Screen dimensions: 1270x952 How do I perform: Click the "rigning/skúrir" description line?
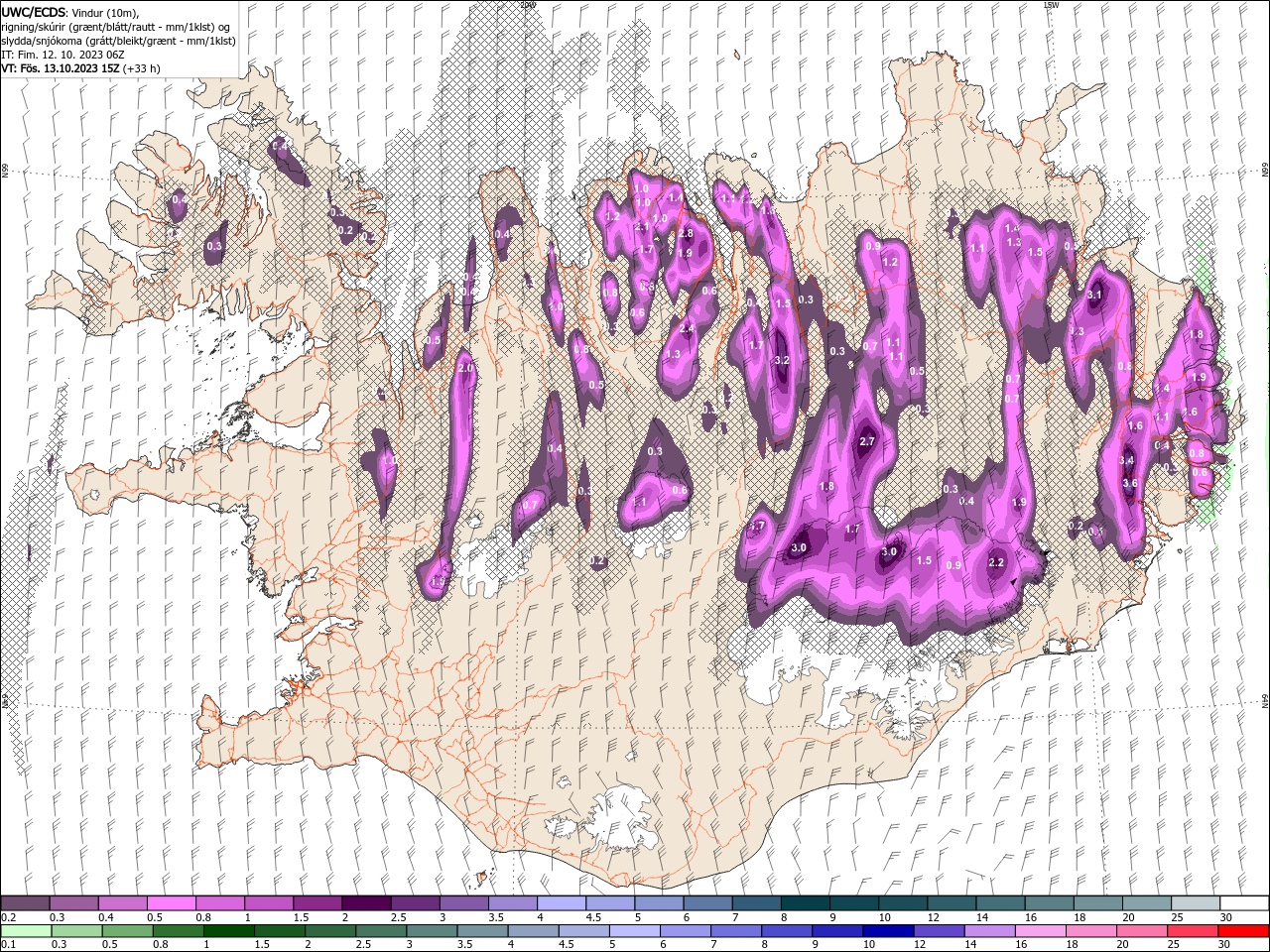tap(116, 26)
